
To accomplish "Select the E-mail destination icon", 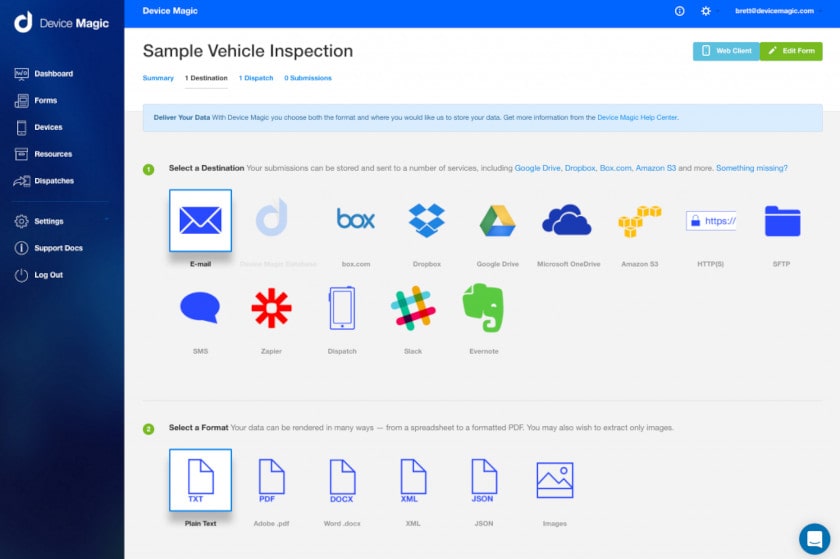I will (200, 220).
